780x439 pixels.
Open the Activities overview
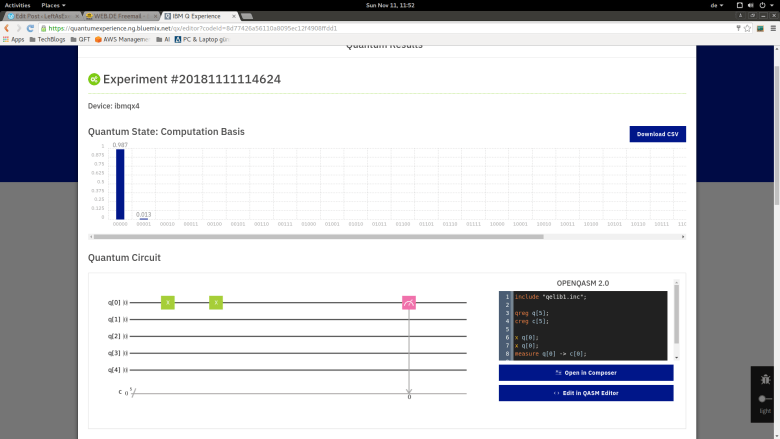pyautogui.click(x=17, y=5)
